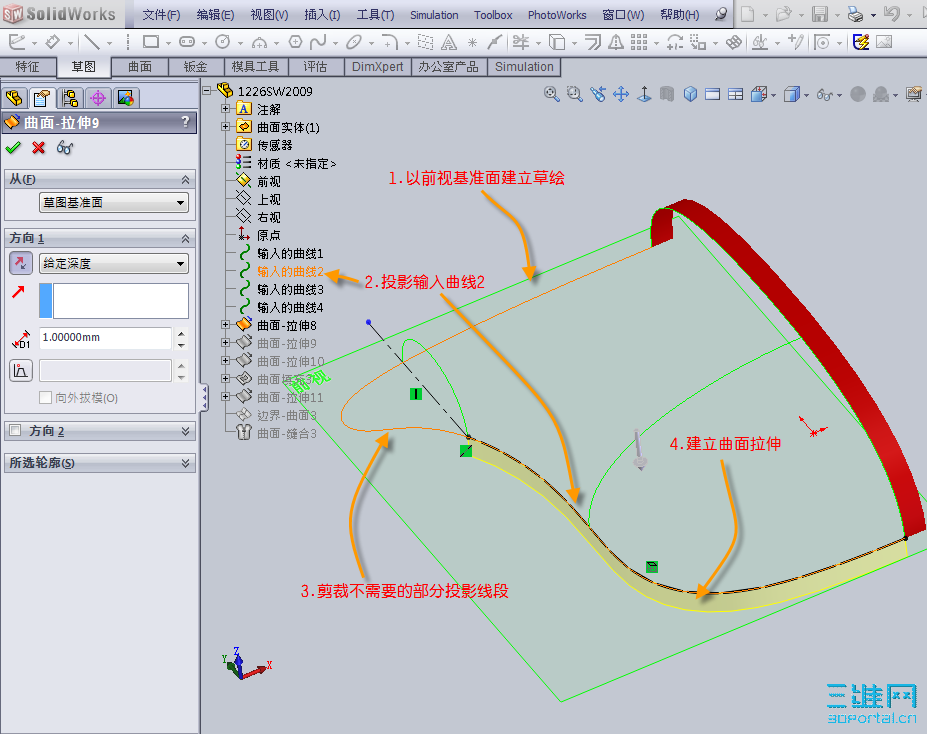
Task: Accept the surface extrude with green checkmark
Action: (13, 148)
